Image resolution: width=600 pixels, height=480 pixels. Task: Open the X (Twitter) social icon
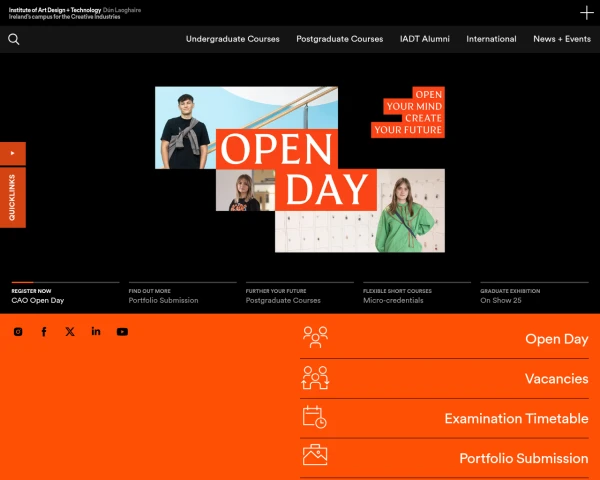tap(70, 332)
